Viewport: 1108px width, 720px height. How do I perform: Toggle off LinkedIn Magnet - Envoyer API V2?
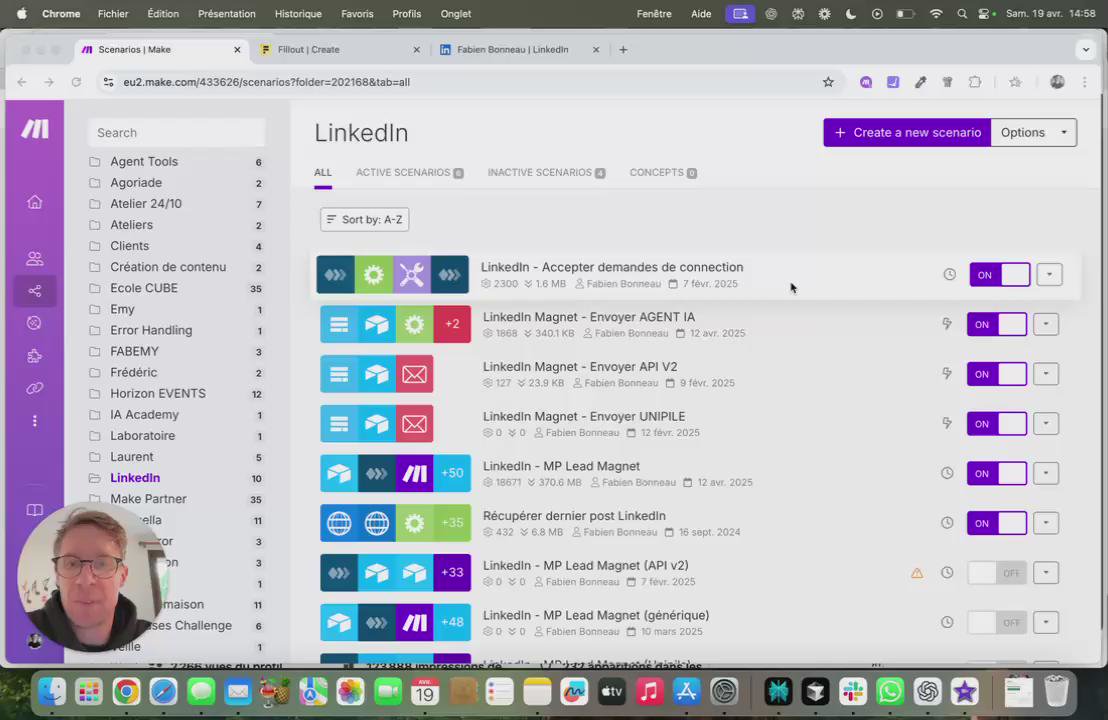[996, 374]
